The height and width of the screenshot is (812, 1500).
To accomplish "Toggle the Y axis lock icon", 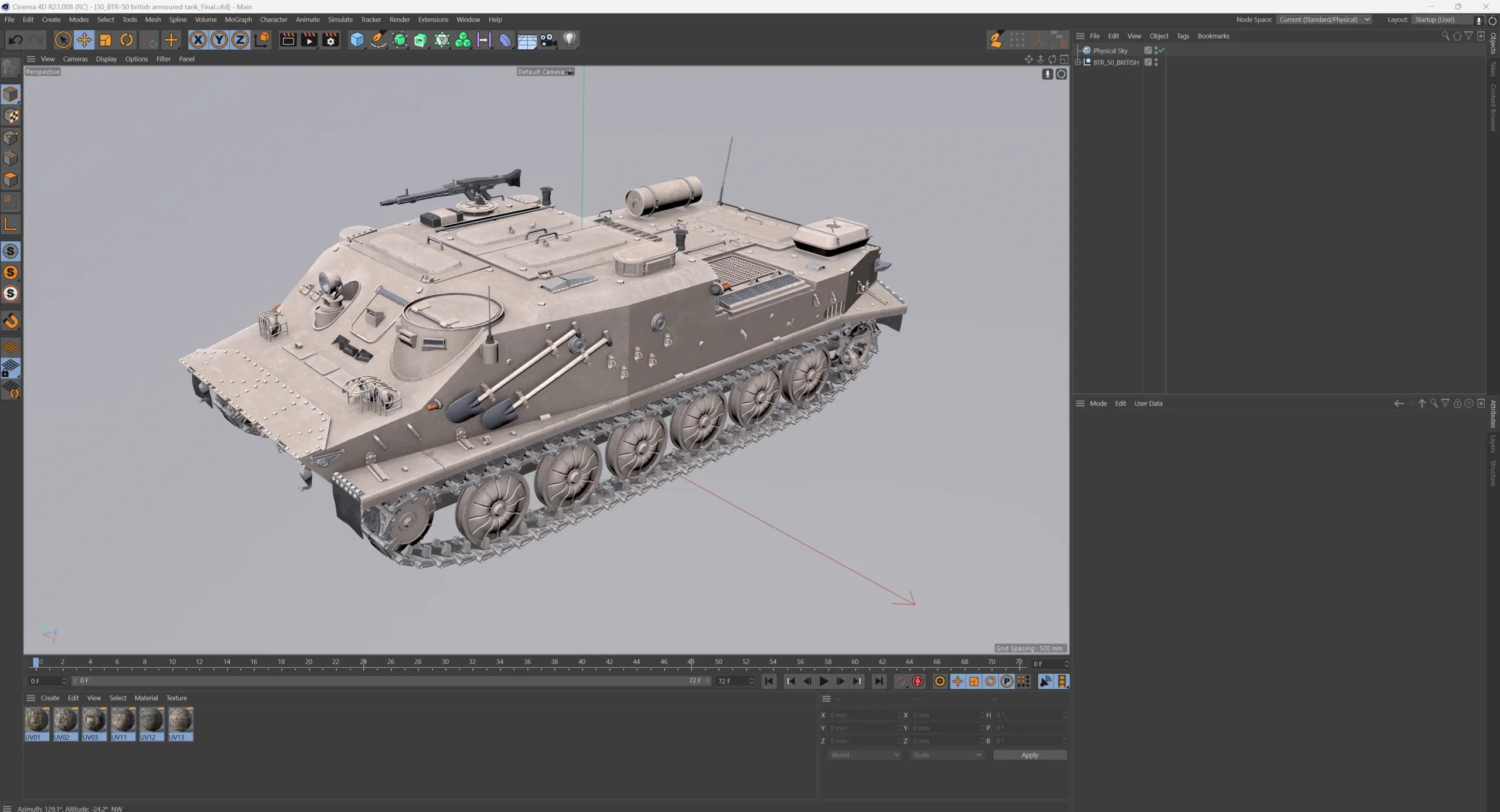I will tap(219, 39).
